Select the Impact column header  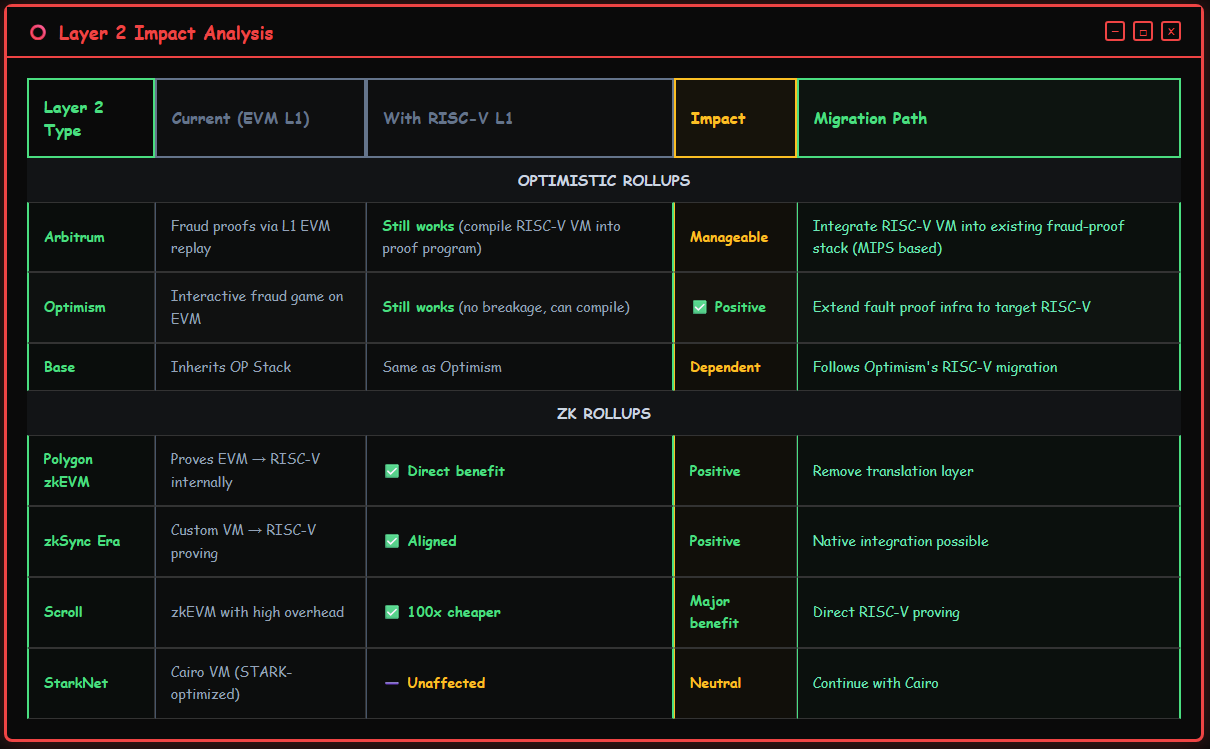click(735, 118)
